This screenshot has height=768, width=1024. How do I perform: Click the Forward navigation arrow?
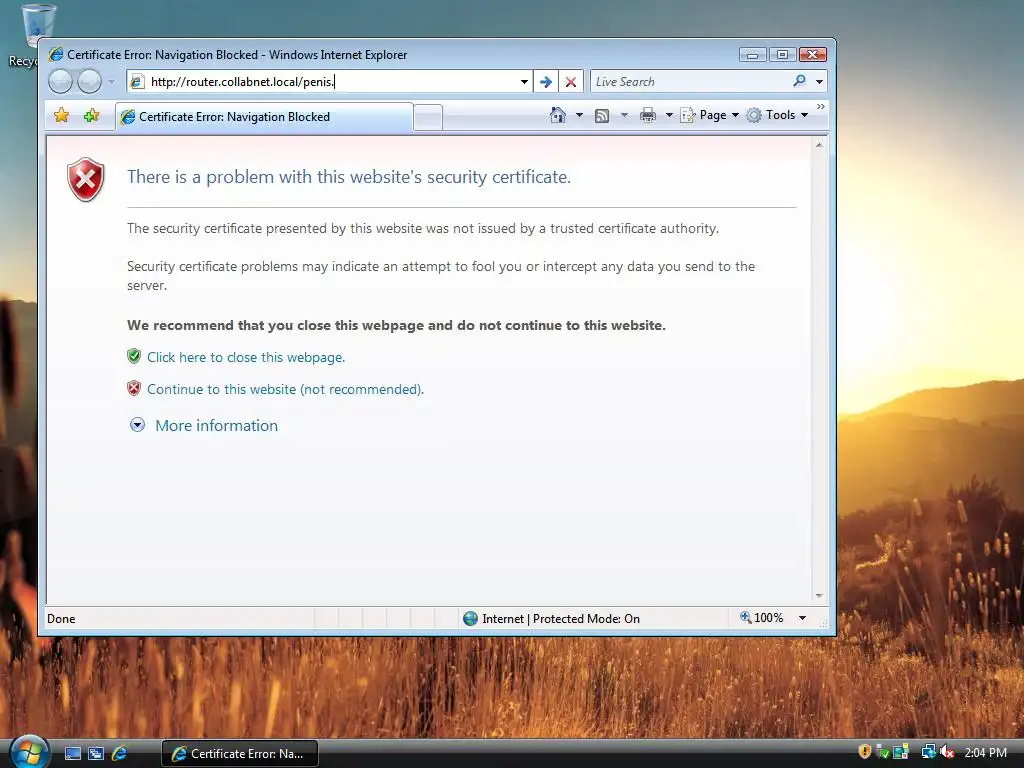pyautogui.click(x=89, y=82)
